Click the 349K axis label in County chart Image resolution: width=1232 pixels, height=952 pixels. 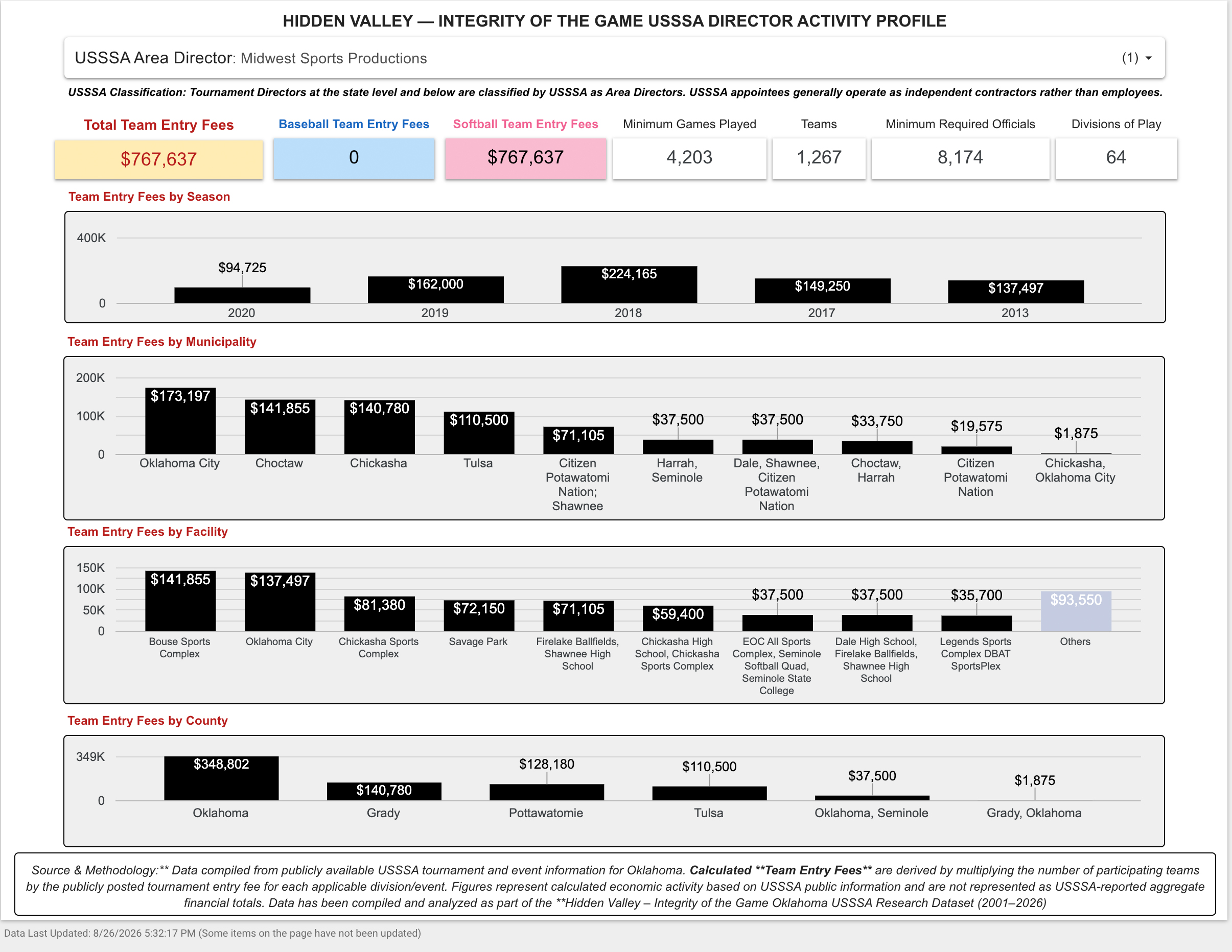click(91, 756)
